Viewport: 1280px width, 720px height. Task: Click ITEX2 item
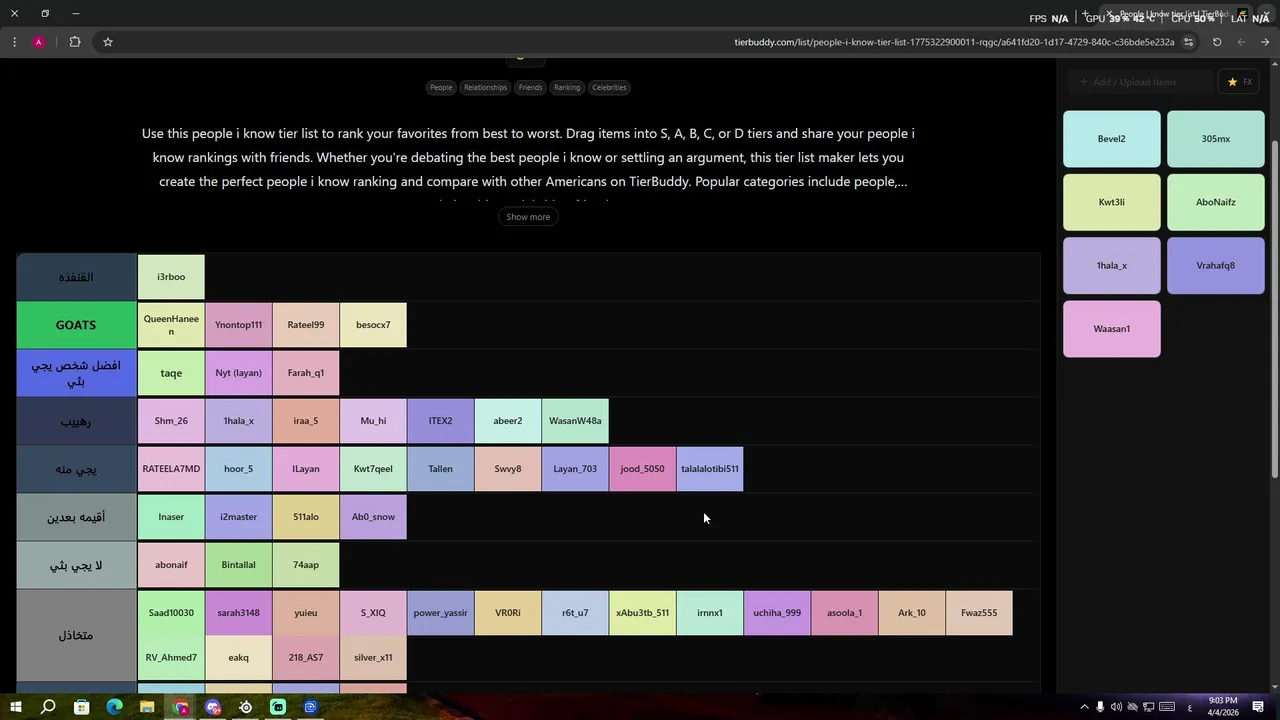pyautogui.click(x=440, y=421)
